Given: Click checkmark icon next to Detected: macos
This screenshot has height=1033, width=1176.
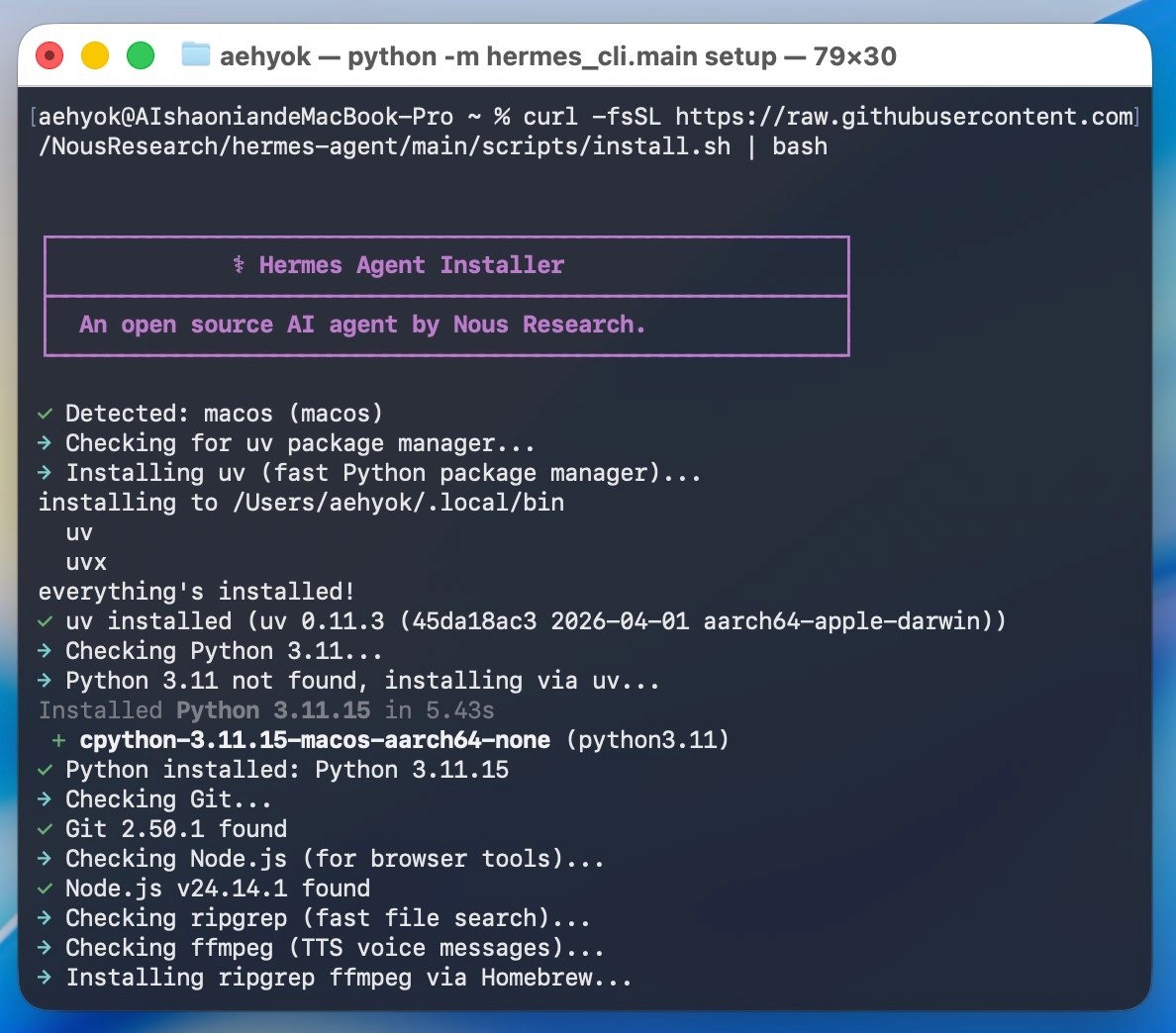Looking at the screenshot, I should (45, 413).
